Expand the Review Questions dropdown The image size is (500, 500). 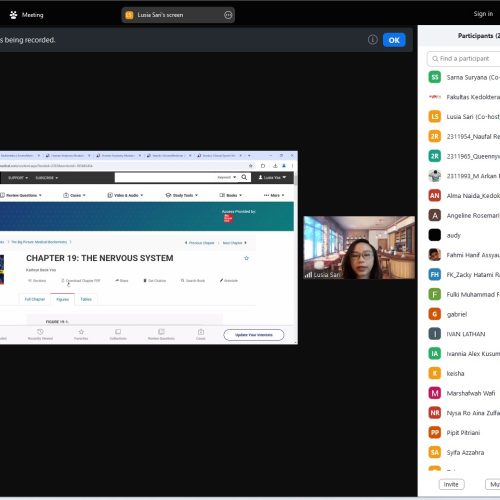tap(21, 195)
